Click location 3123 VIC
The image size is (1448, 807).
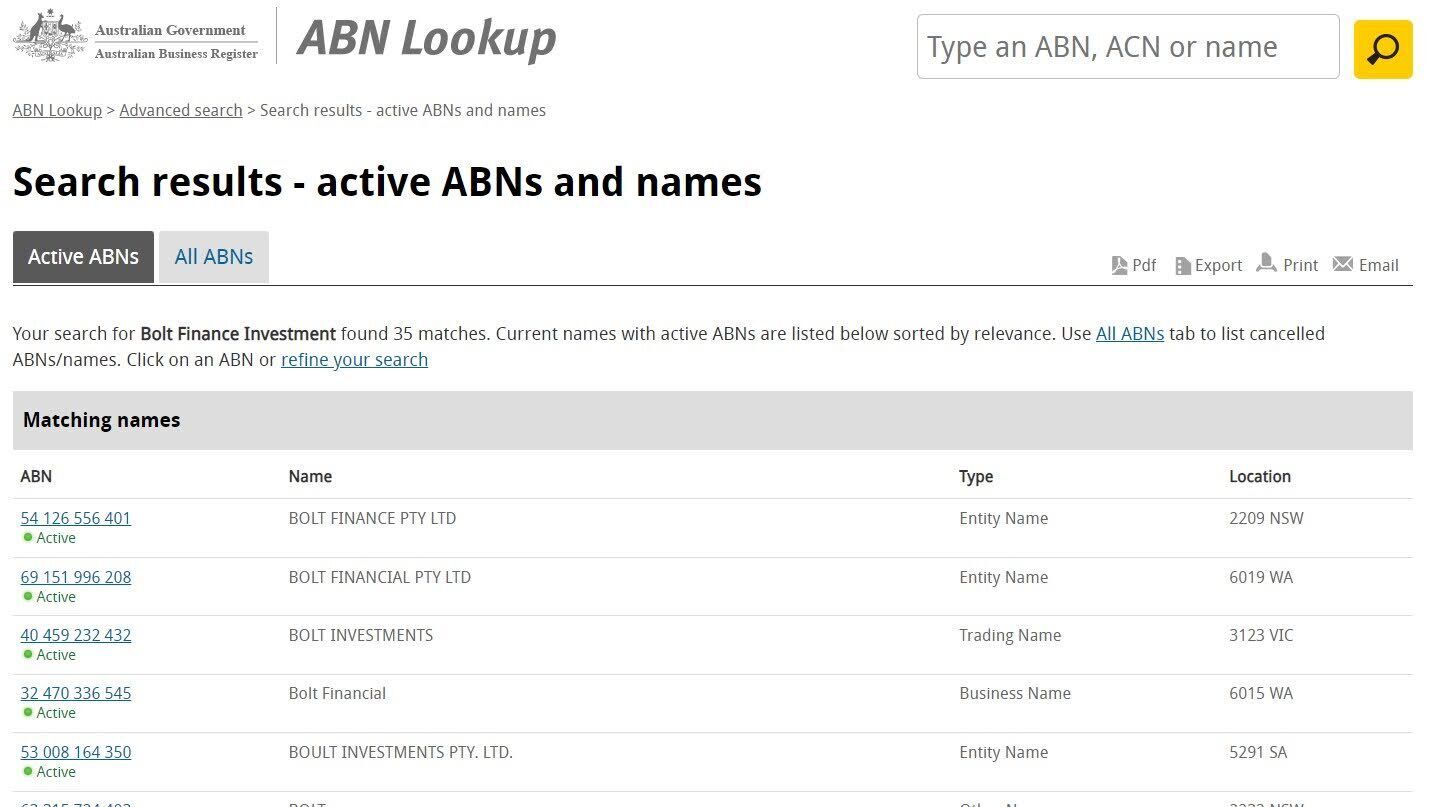(1261, 635)
